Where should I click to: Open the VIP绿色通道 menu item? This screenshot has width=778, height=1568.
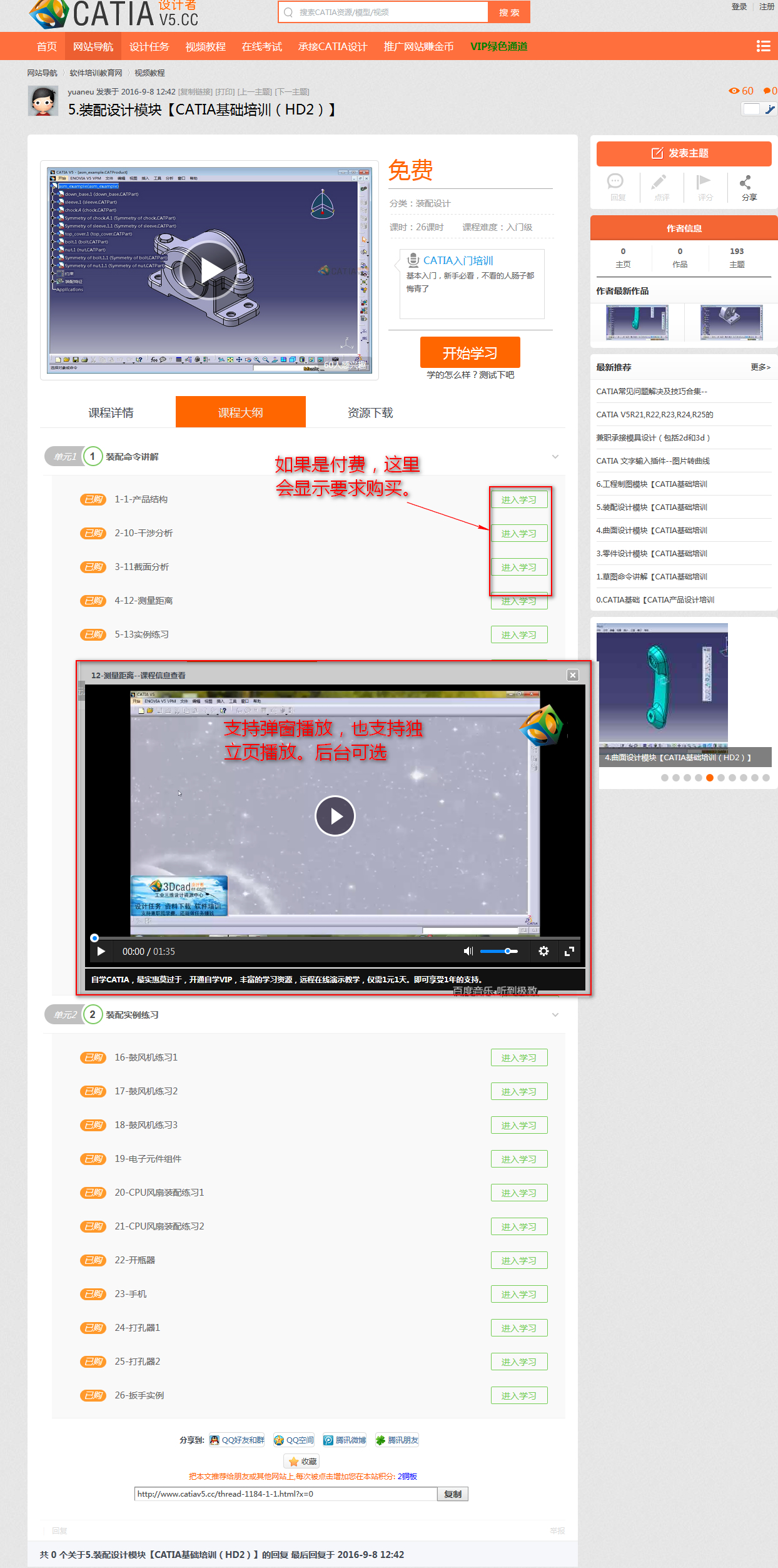click(x=499, y=46)
